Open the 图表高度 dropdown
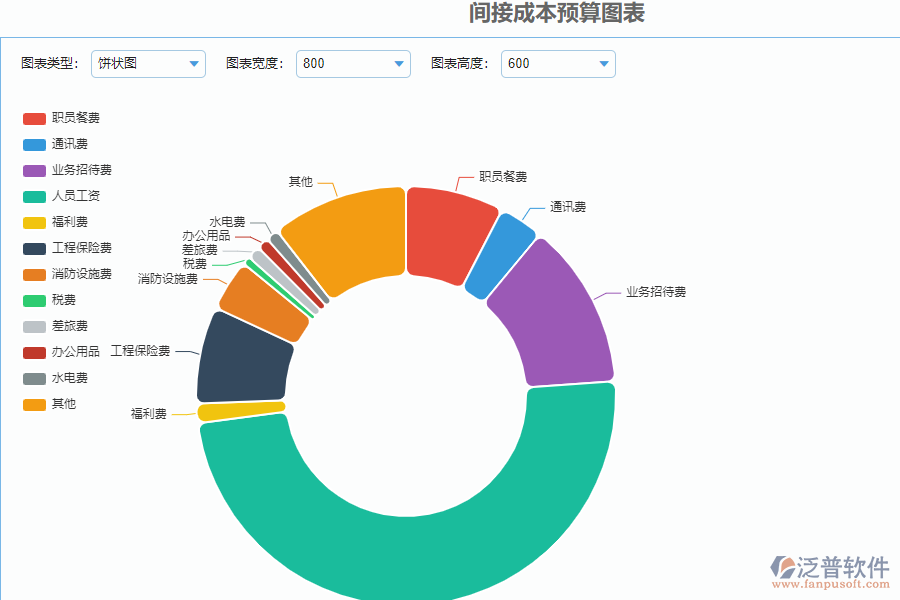The width and height of the screenshot is (900, 600). tap(558, 63)
